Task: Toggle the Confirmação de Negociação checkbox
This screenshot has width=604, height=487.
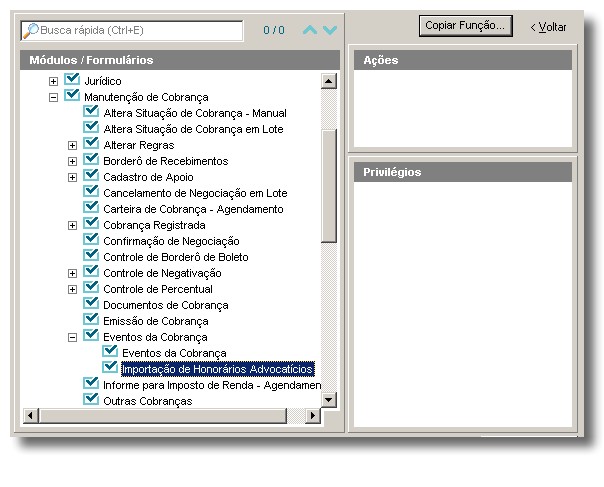Action: 91,239
